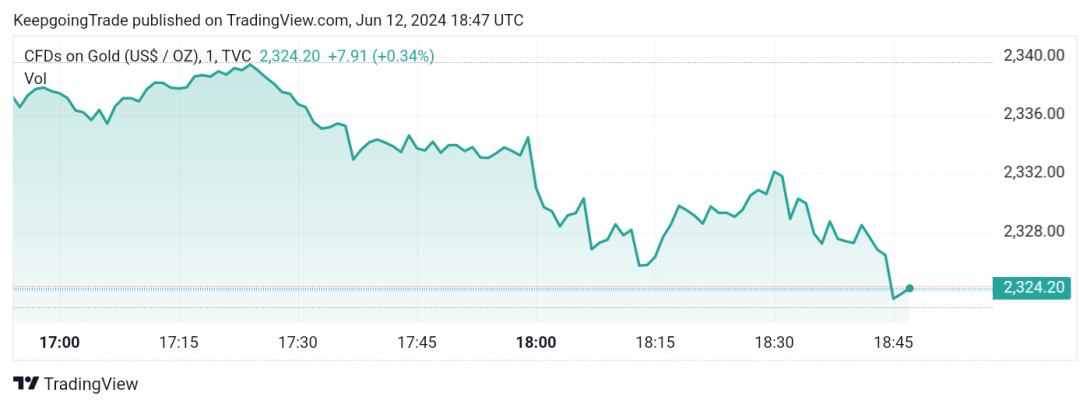Click the CFDs on Gold symbol title
This screenshot has width=1090, height=407.
[x=138, y=56]
